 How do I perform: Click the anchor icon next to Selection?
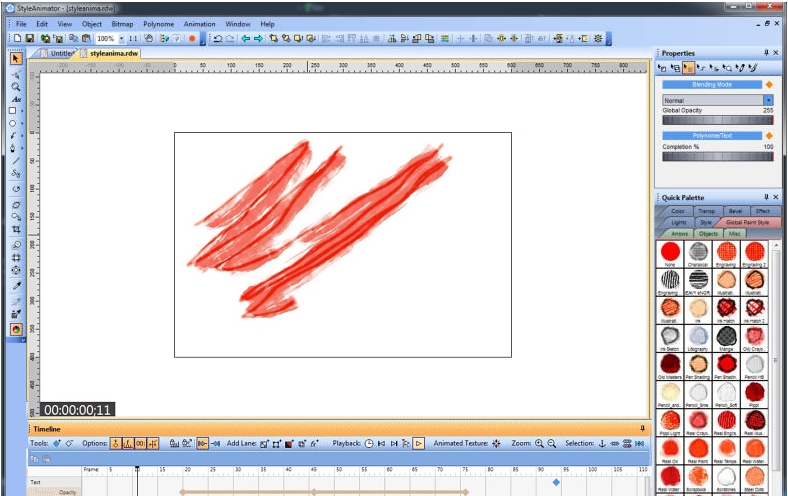[x=602, y=443]
